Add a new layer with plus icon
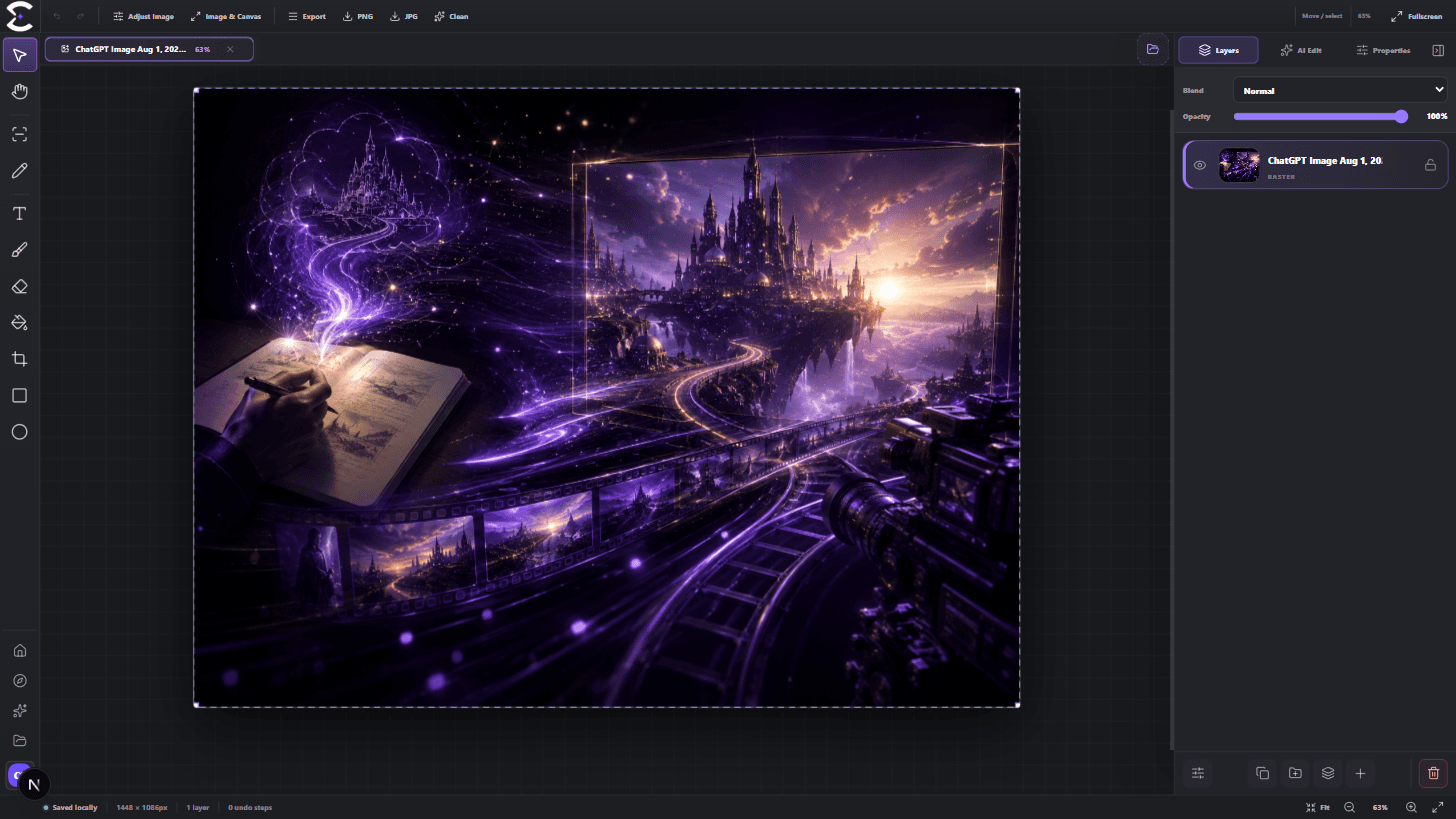Viewport: 1456px width, 819px height. point(1360,773)
